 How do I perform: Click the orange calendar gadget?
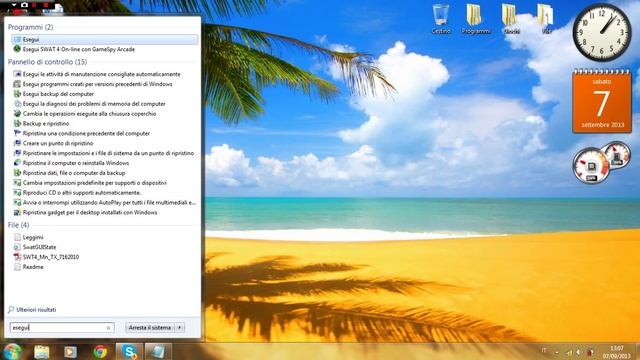(x=602, y=101)
